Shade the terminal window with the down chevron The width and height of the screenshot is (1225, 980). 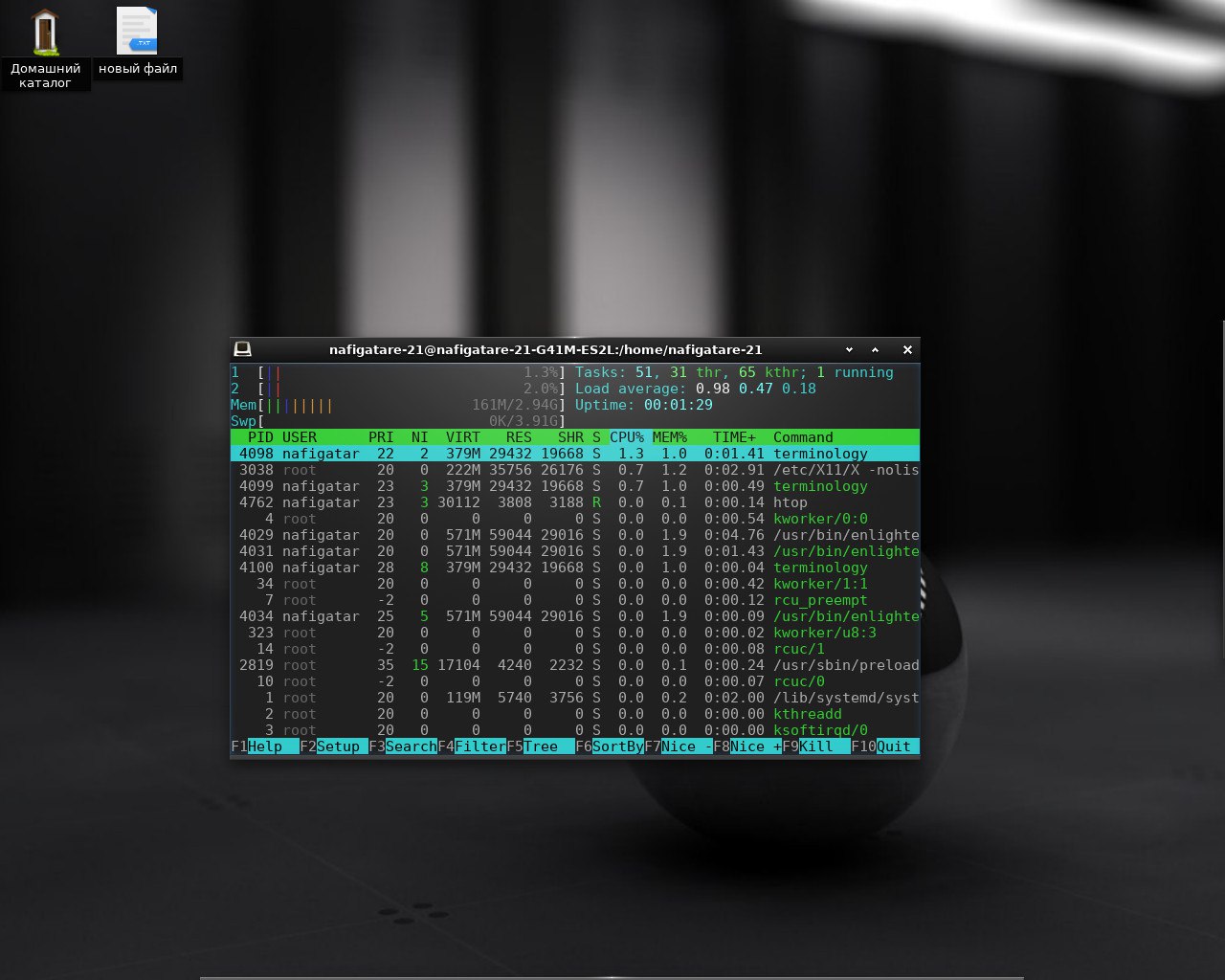pos(849,350)
